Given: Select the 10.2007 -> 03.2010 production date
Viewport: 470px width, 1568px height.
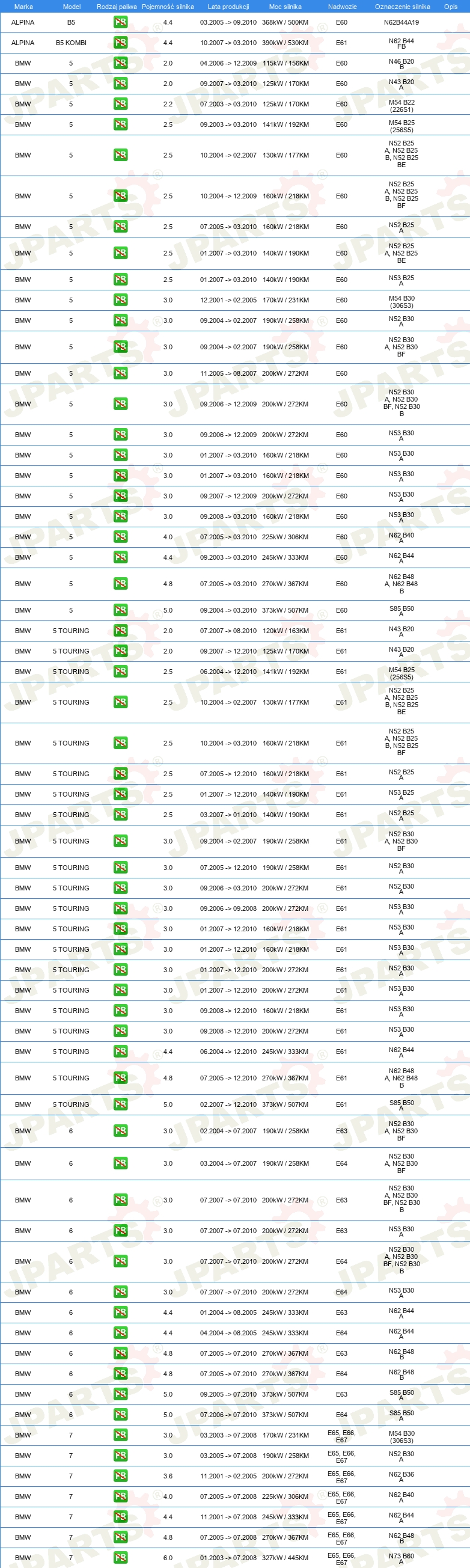Looking at the screenshot, I should click(x=228, y=43).
